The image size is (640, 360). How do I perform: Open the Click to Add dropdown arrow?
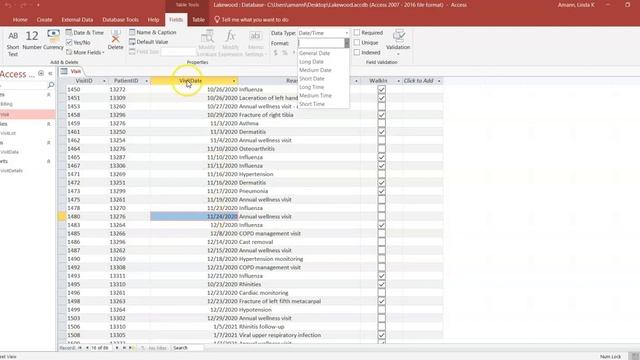(x=439, y=81)
